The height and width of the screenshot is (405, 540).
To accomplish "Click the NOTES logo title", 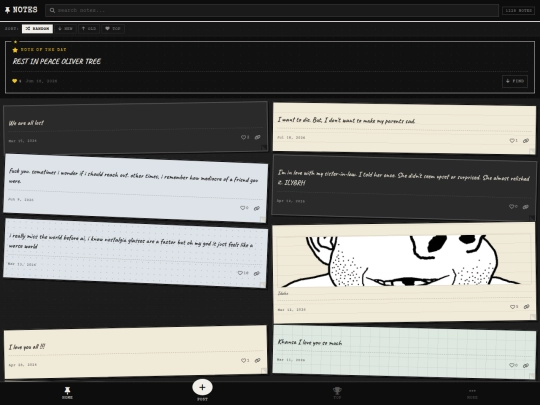I will (25, 10).
